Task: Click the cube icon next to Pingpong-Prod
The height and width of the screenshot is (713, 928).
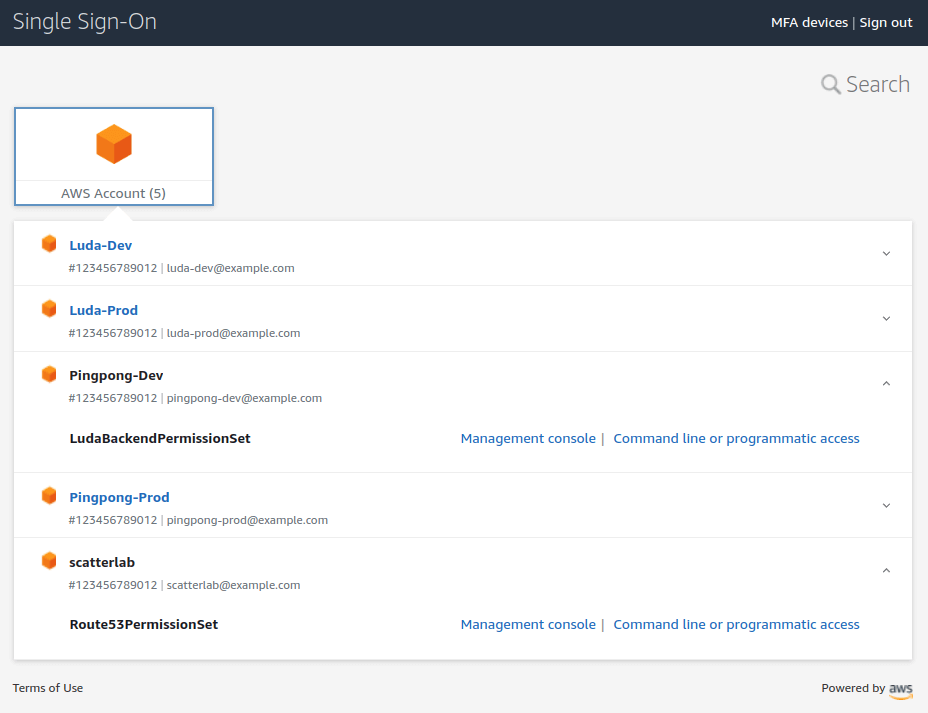Action: click(49, 496)
